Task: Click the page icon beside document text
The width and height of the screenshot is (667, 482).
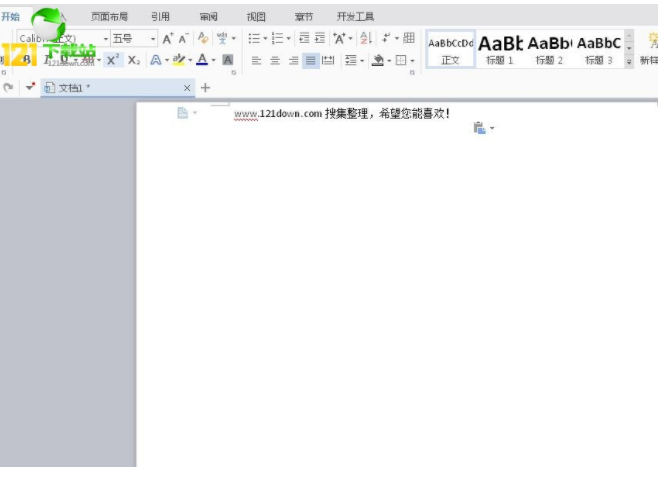Action: (x=182, y=113)
